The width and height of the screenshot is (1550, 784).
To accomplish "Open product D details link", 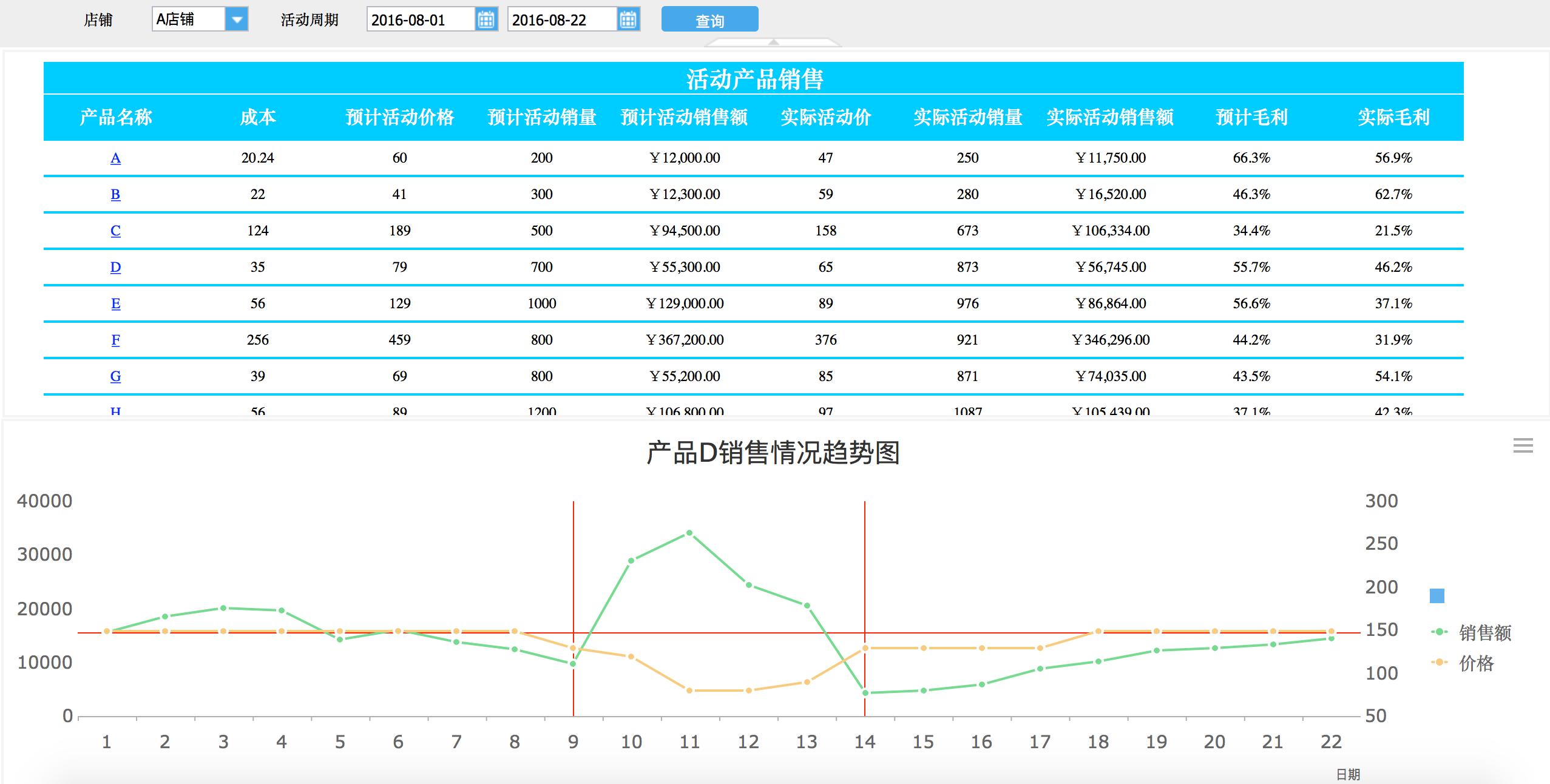I will (116, 267).
